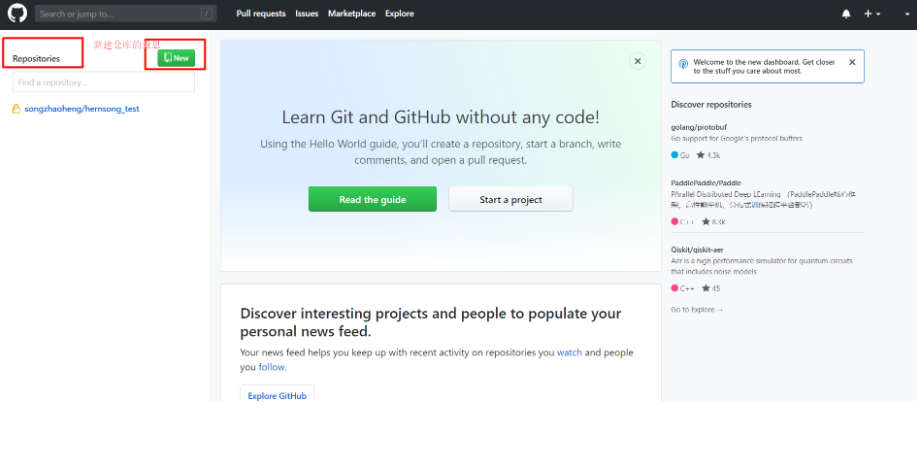The height and width of the screenshot is (452, 917).
Task: Click the Go support for protocol buffers description
Action: (736, 139)
